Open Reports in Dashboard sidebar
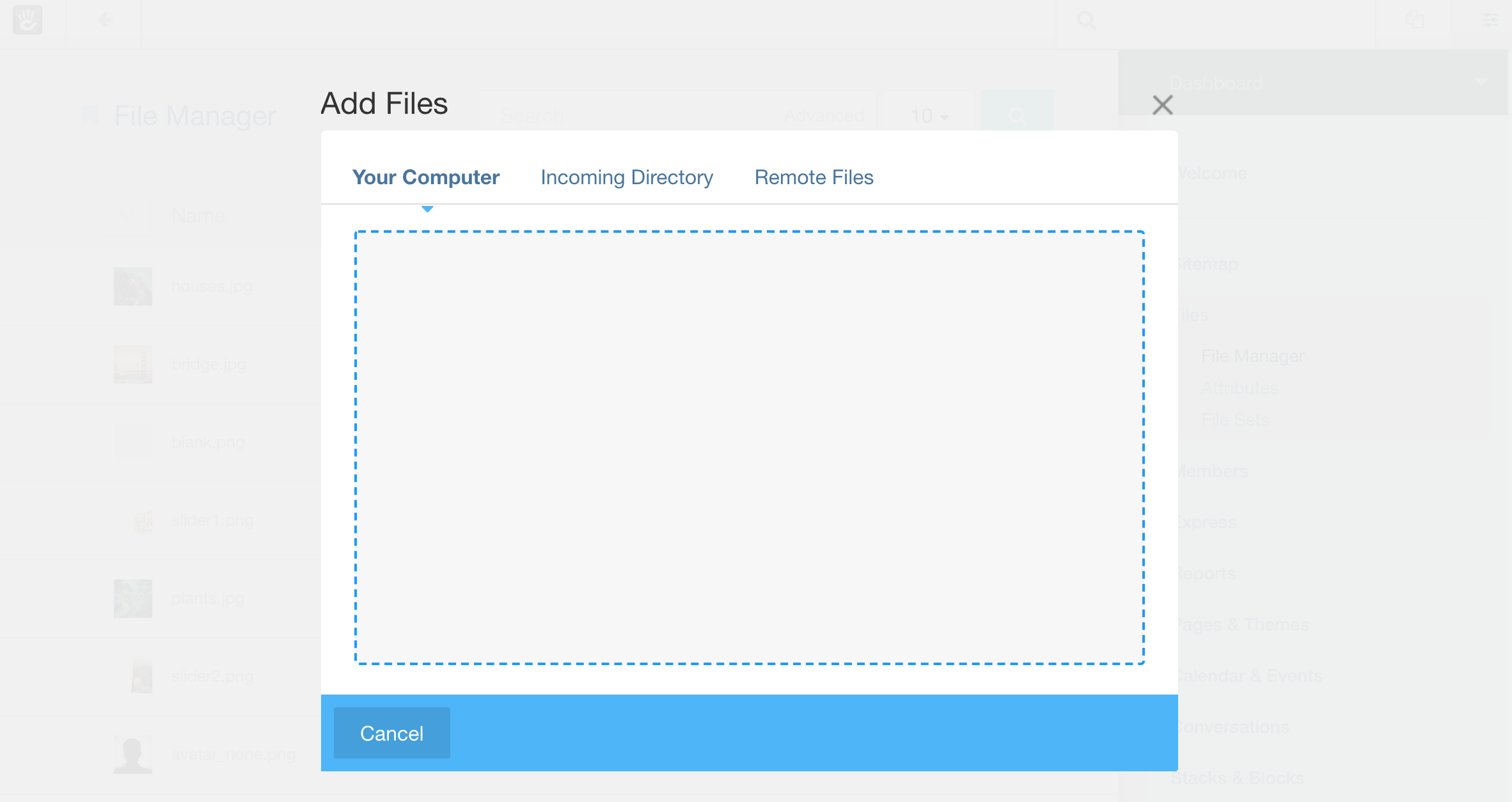Image resolution: width=1512 pixels, height=802 pixels. pos(1206,574)
